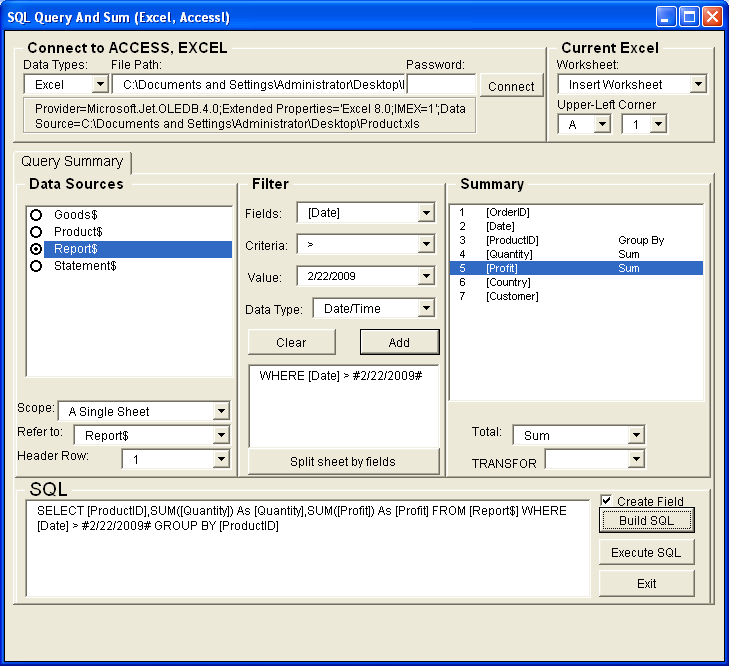The image size is (729, 666).
Task: Open the filter Criteria dropdown
Action: pos(425,245)
